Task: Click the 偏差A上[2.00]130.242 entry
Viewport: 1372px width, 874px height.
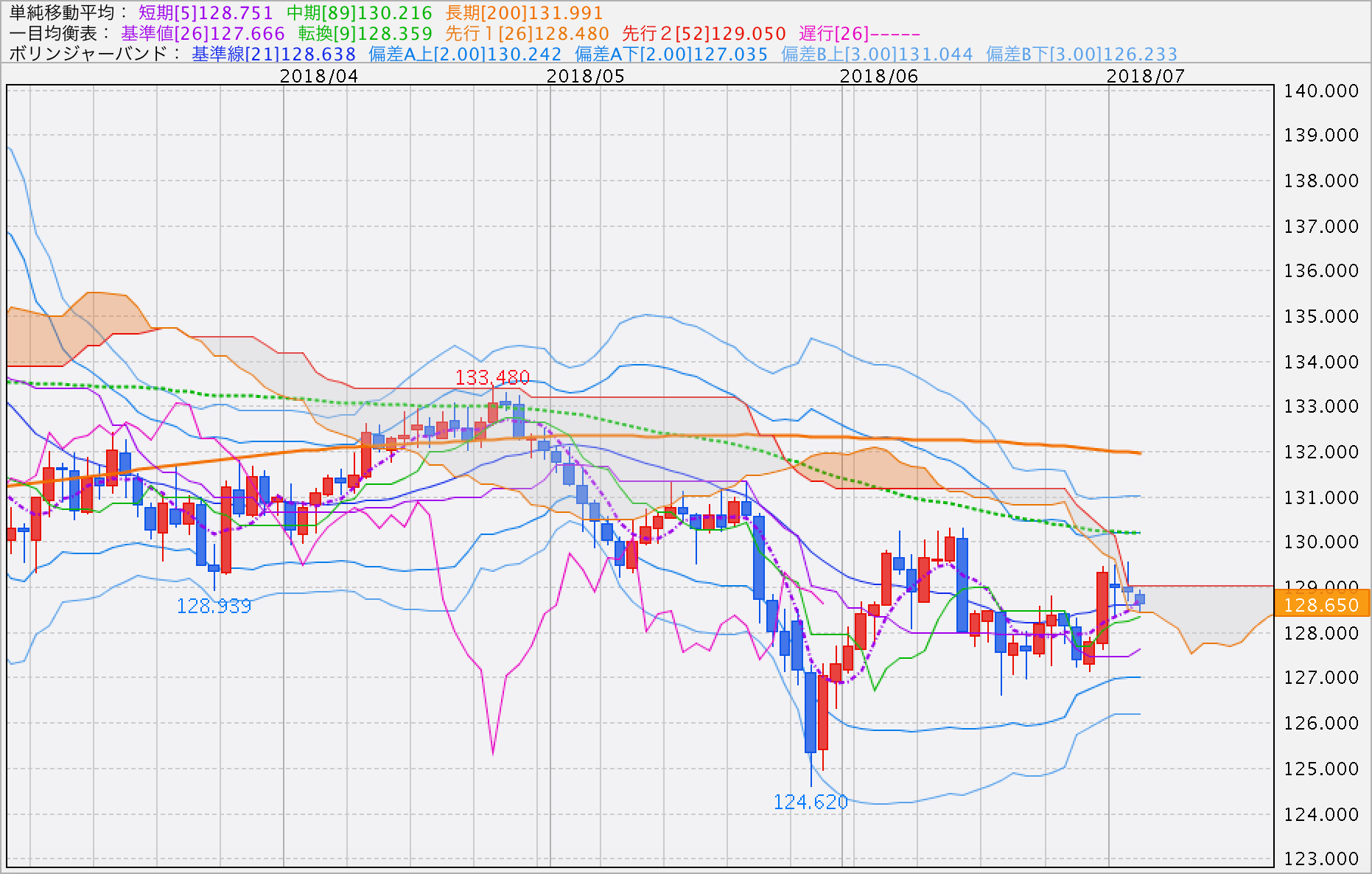Action: coord(465,55)
